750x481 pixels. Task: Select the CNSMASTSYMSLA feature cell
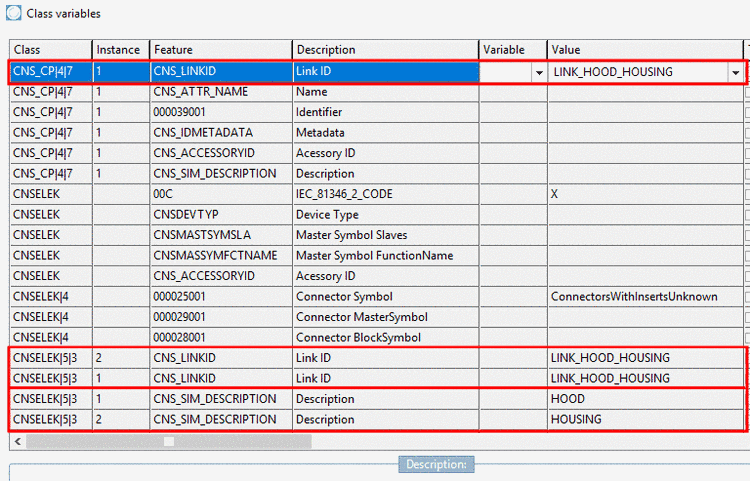click(x=221, y=235)
